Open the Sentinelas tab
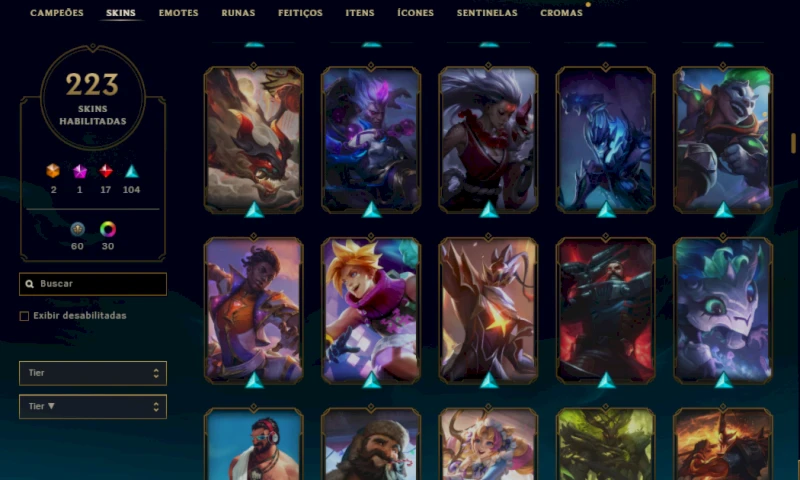 tap(487, 13)
